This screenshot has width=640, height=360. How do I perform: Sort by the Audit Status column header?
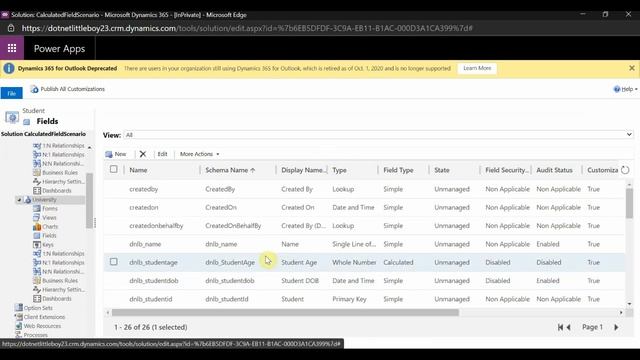pyautogui.click(x=554, y=170)
